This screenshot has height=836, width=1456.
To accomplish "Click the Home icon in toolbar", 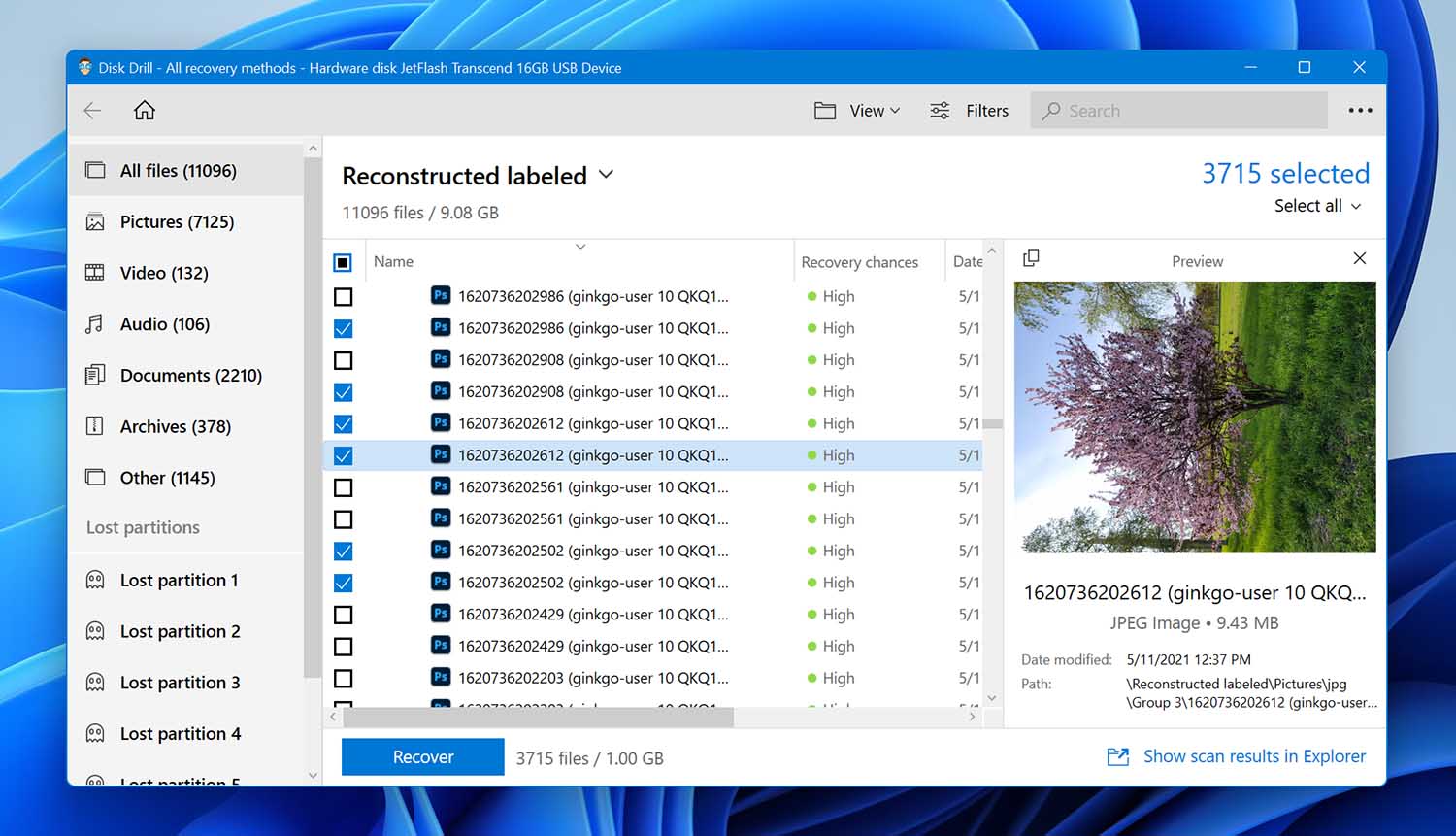I will point(145,111).
